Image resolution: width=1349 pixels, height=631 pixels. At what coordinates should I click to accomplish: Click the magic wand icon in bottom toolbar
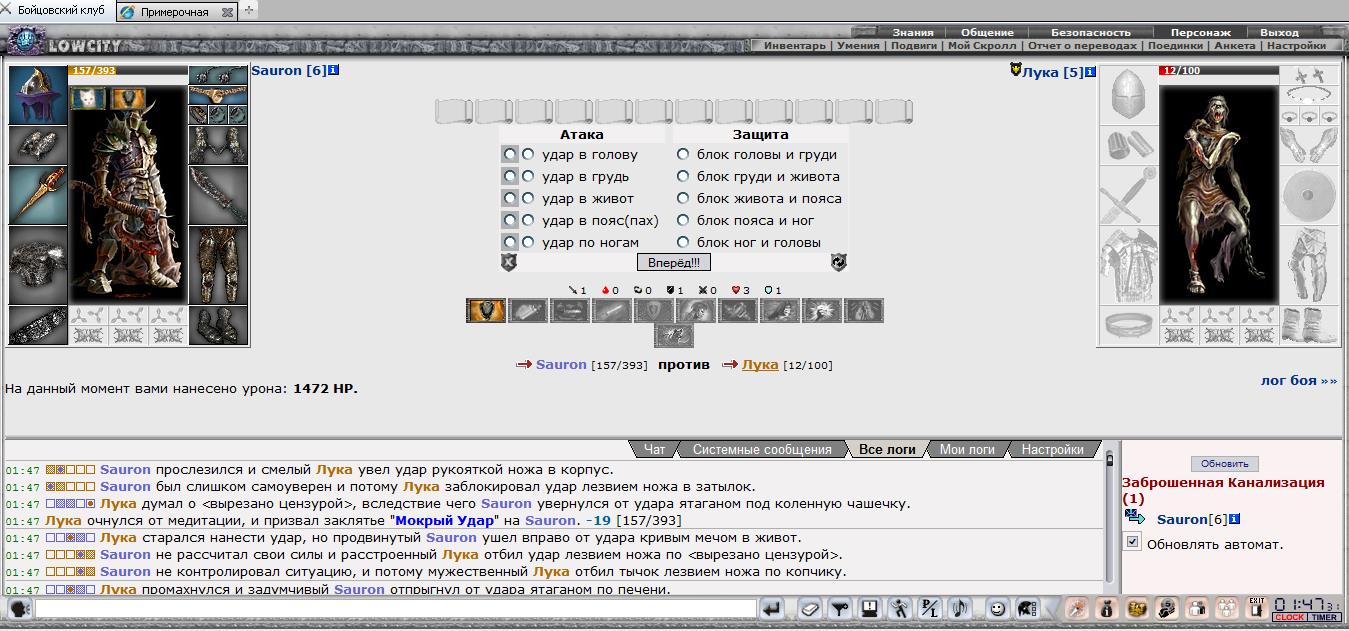[x=1077, y=608]
